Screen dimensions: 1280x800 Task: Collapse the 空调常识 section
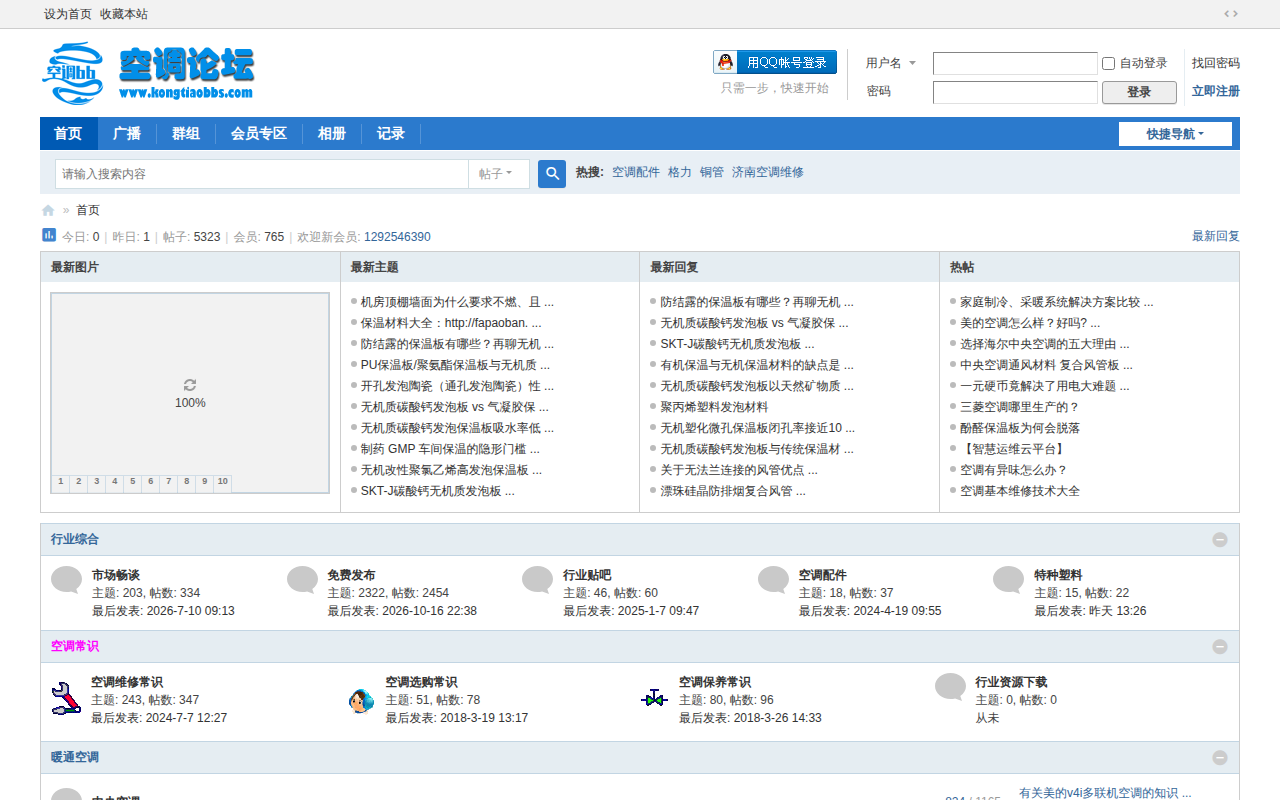coord(1220,647)
